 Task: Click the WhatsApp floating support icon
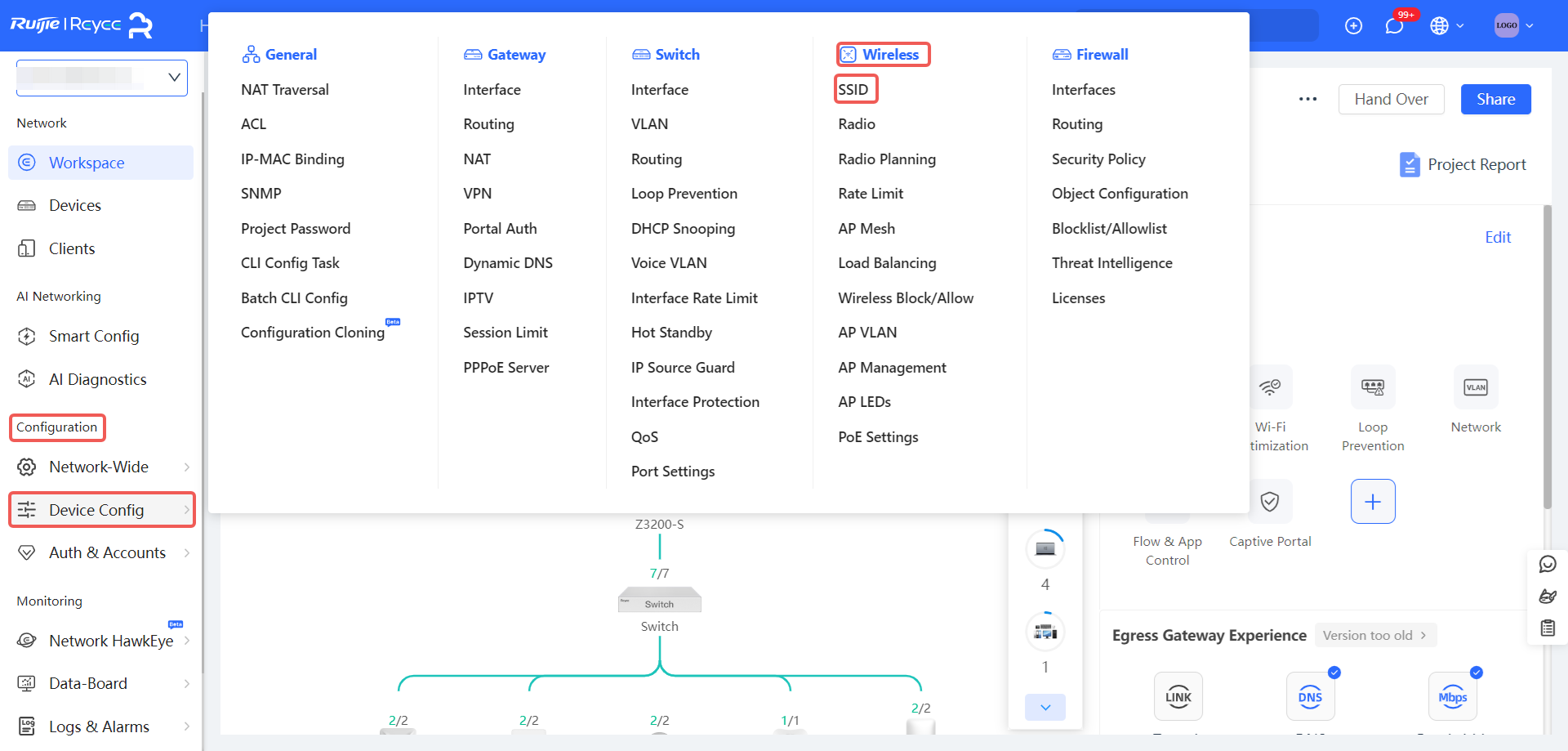click(1548, 564)
